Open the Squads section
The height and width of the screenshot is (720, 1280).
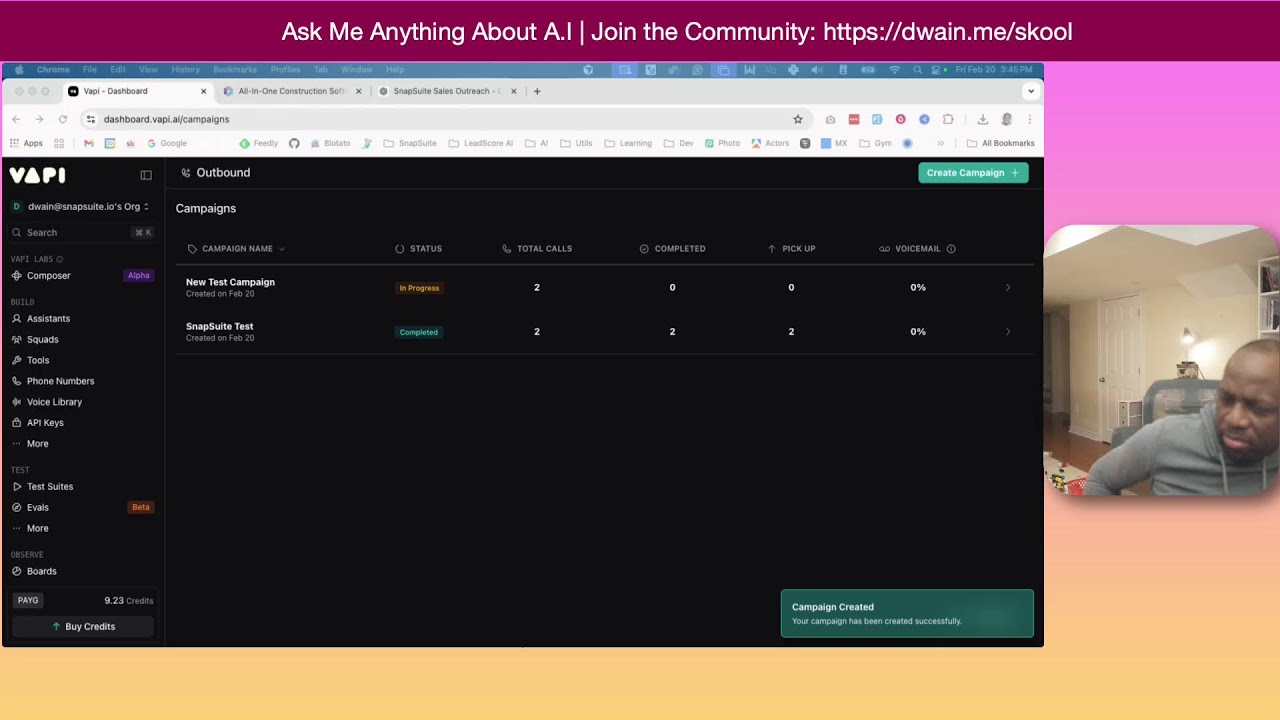[82, 339]
